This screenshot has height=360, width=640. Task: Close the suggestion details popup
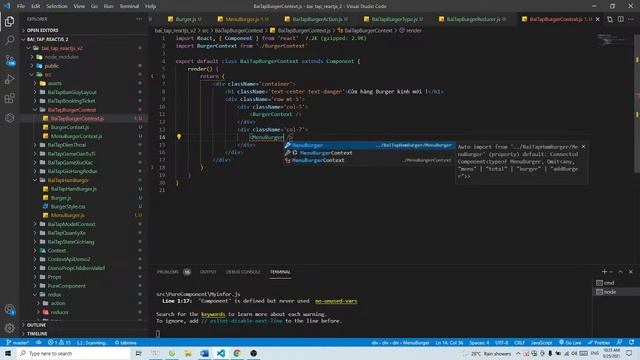coord(583,147)
